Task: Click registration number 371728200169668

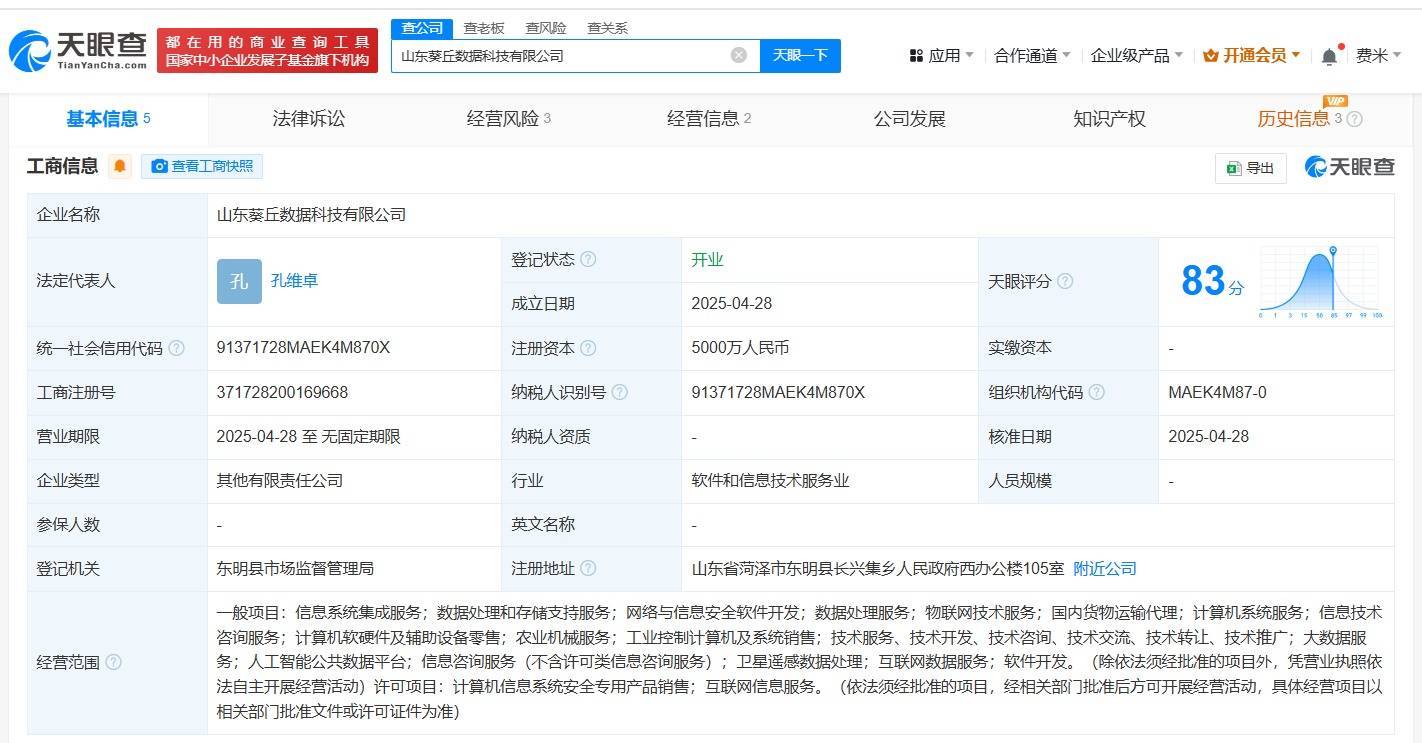Action: click(x=282, y=392)
